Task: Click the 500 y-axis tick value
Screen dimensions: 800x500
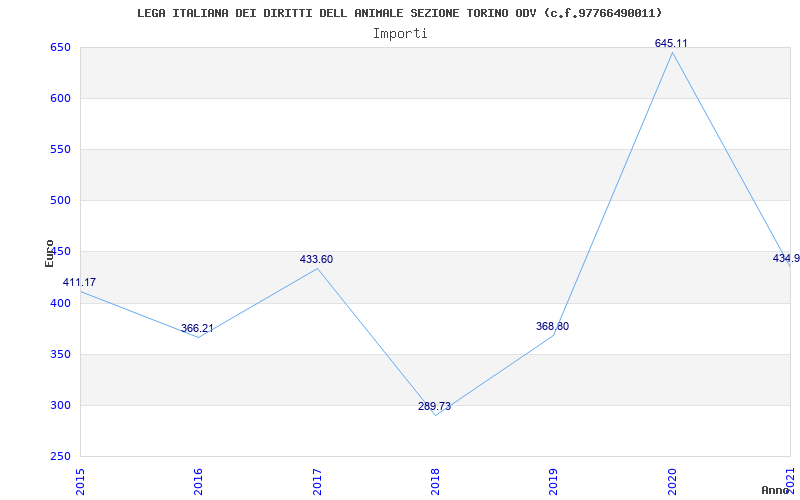Action: [x=60, y=201]
